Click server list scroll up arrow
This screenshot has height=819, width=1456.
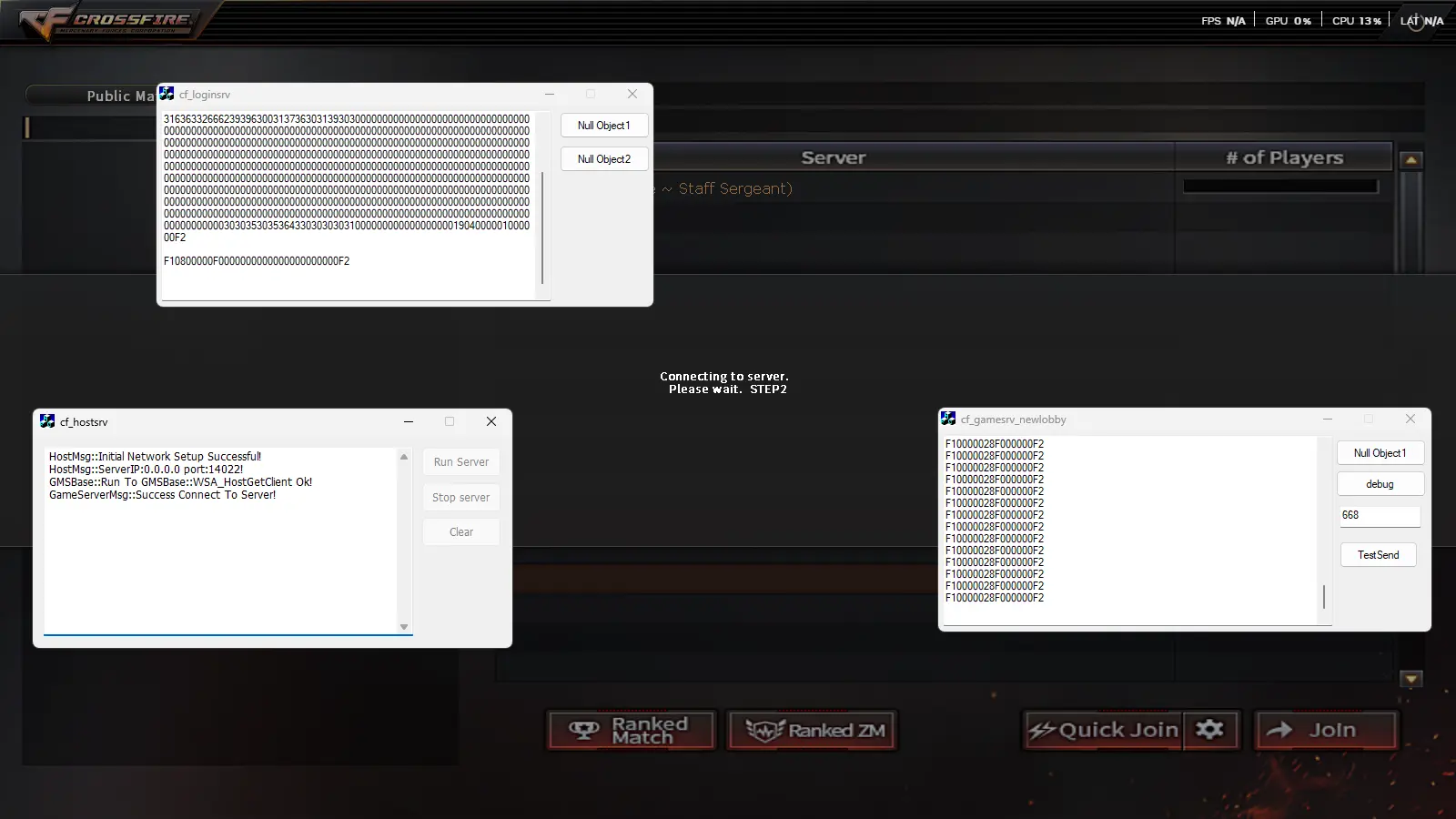(1411, 160)
